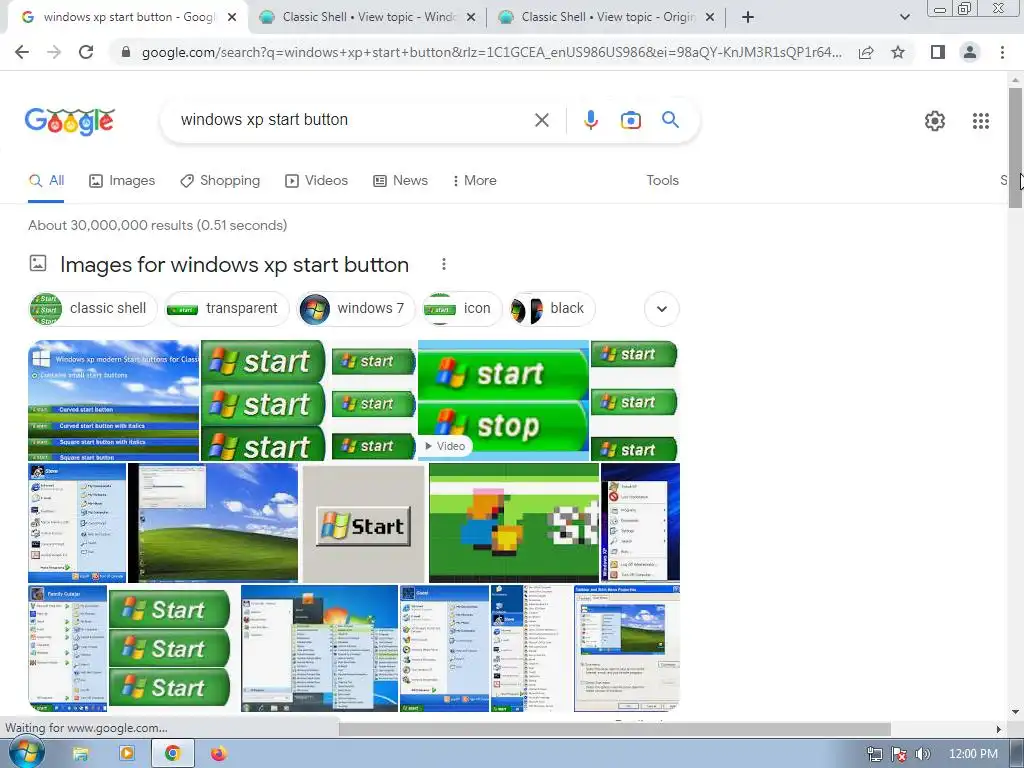Screen dimensions: 1024x768
Task: Open the Windows Start orb
Action: point(26,753)
